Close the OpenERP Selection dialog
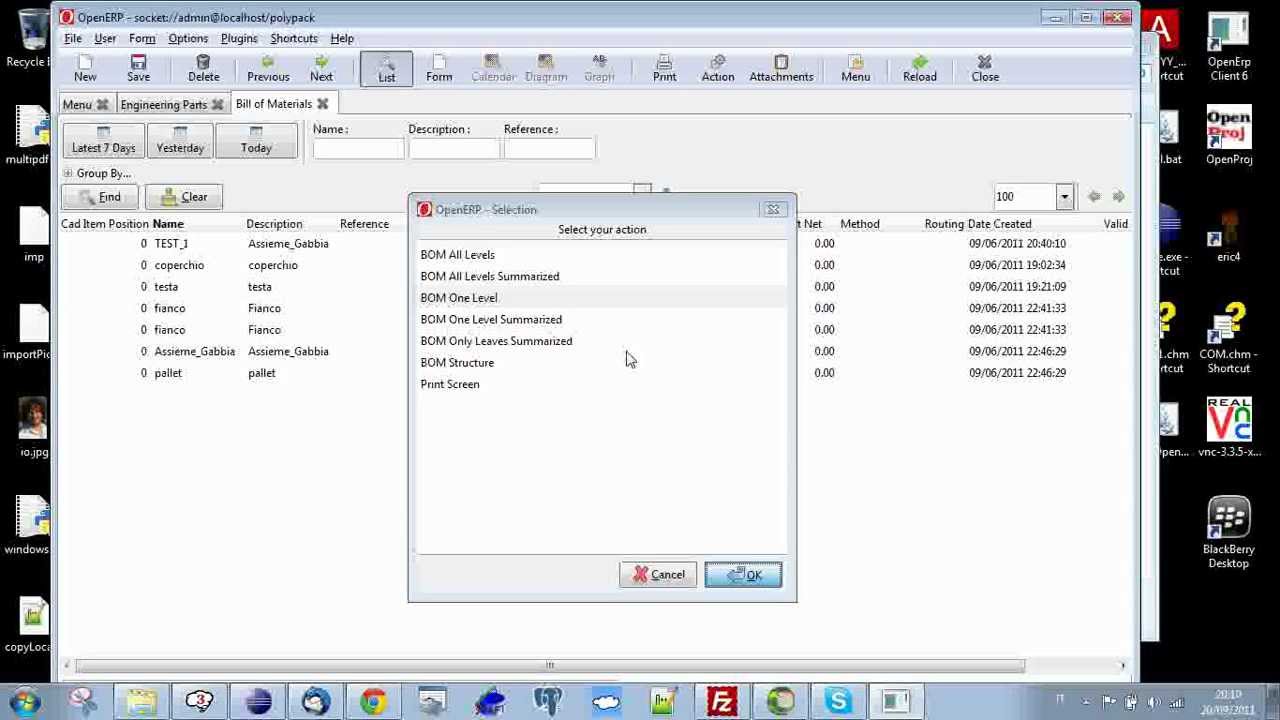 (773, 209)
